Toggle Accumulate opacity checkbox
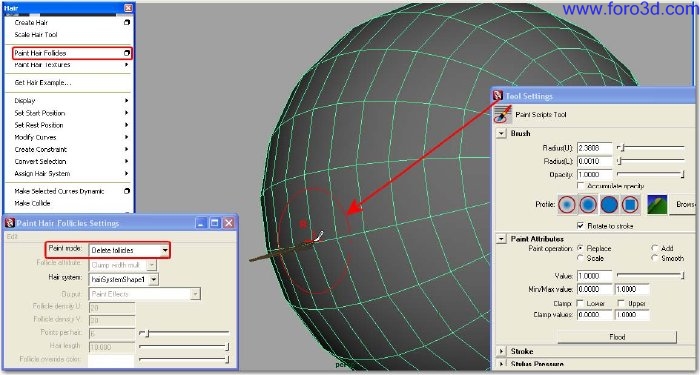This screenshot has width=700, height=375. (x=580, y=185)
